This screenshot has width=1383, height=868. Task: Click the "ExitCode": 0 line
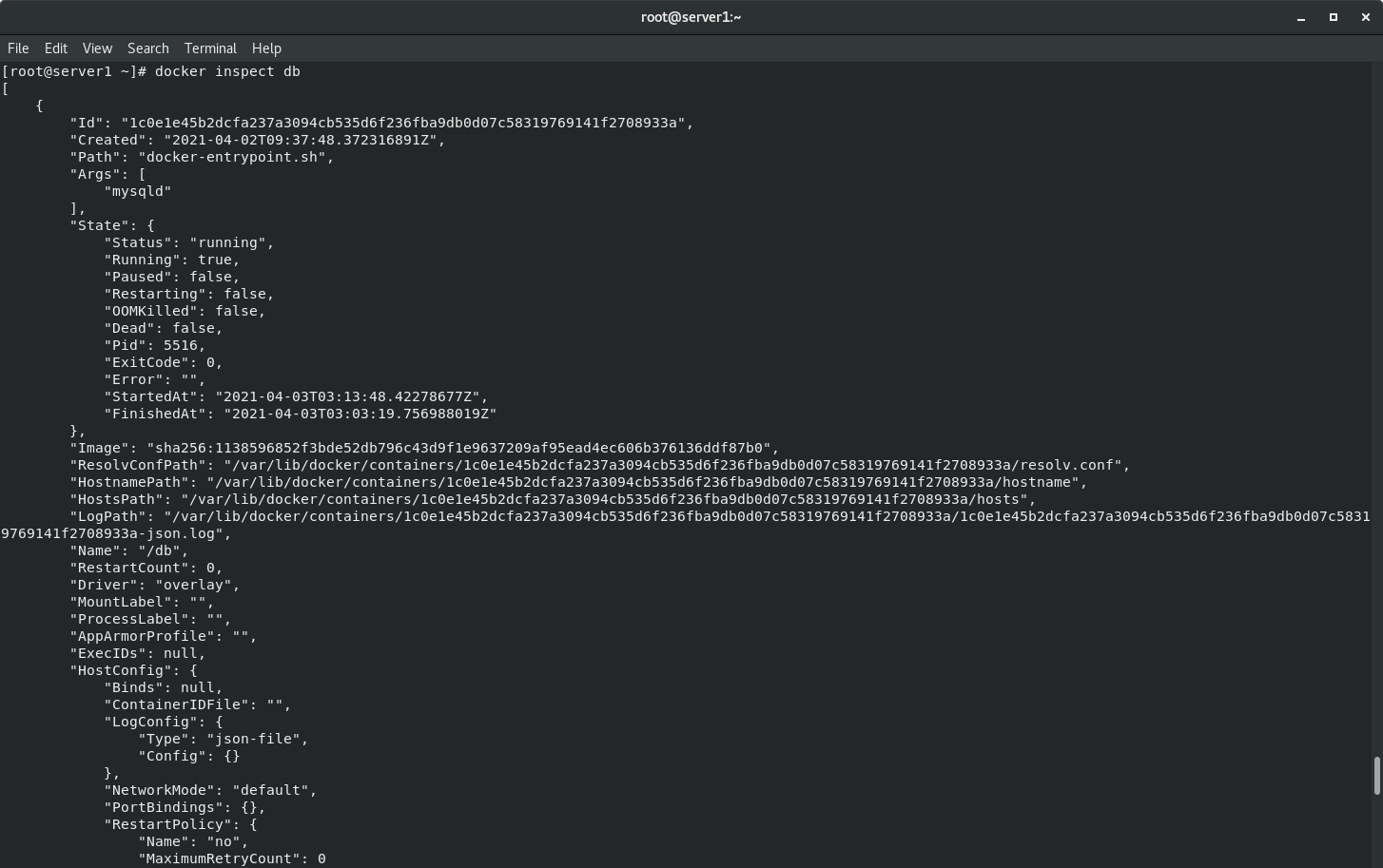(164, 362)
